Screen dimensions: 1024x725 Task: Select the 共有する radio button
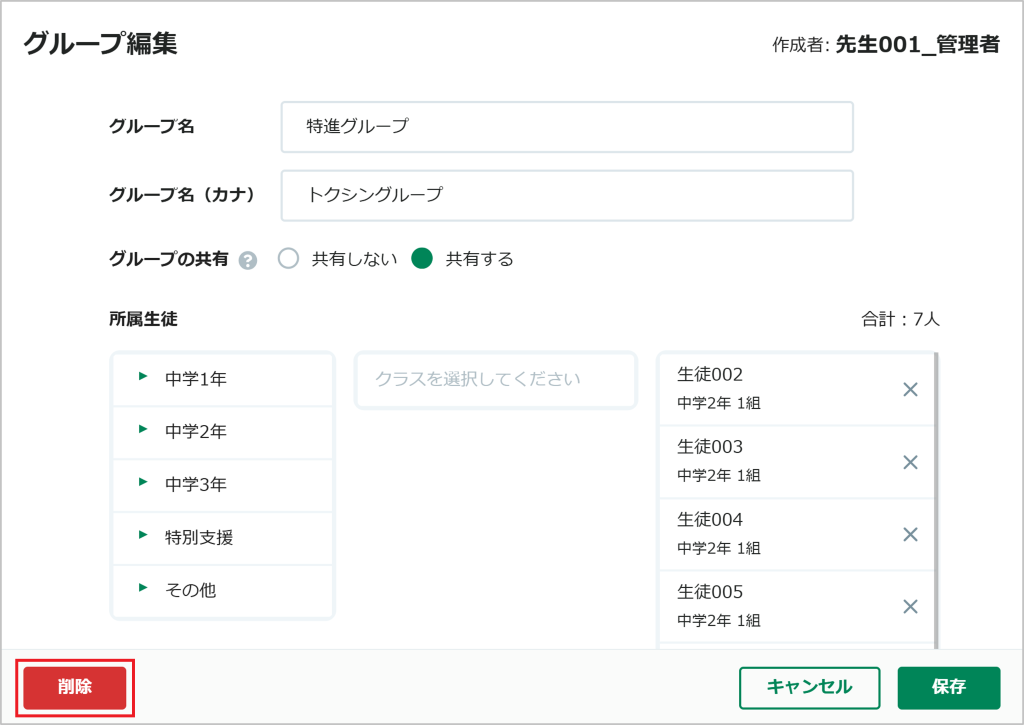[x=422, y=259]
